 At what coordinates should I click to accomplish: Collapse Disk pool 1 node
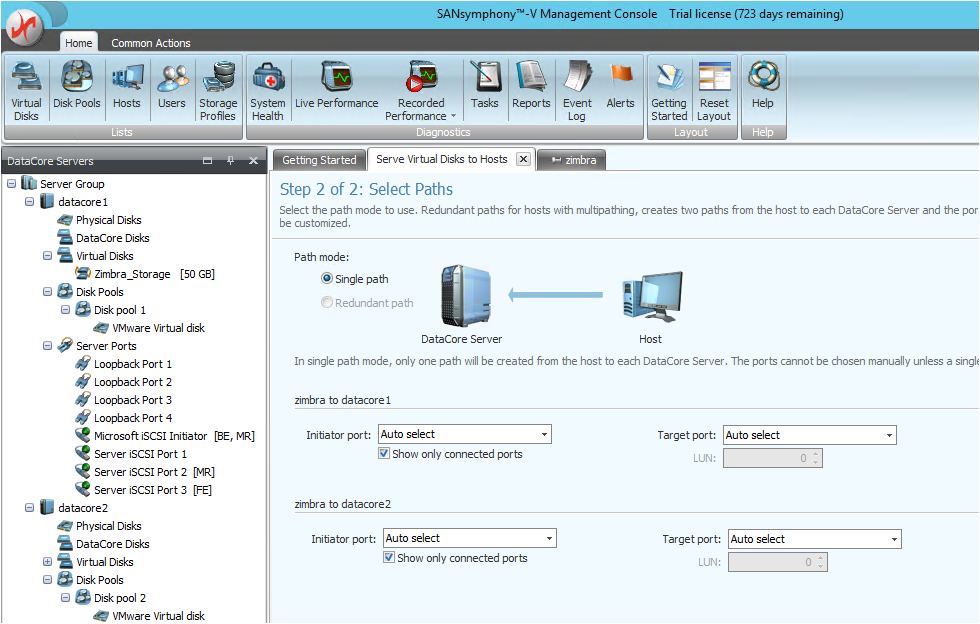pyautogui.click(x=66, y=309)
